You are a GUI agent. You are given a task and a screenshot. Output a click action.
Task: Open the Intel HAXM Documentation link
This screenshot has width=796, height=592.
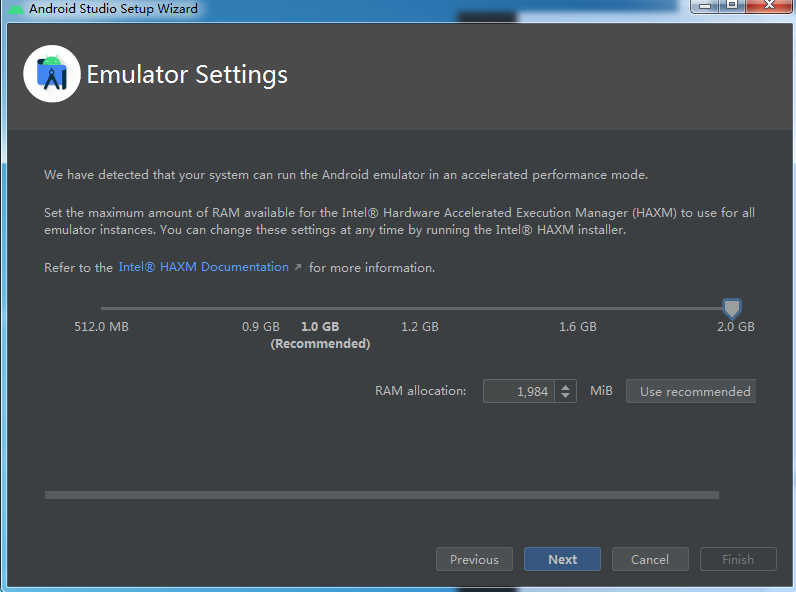[x=203, y=267]
